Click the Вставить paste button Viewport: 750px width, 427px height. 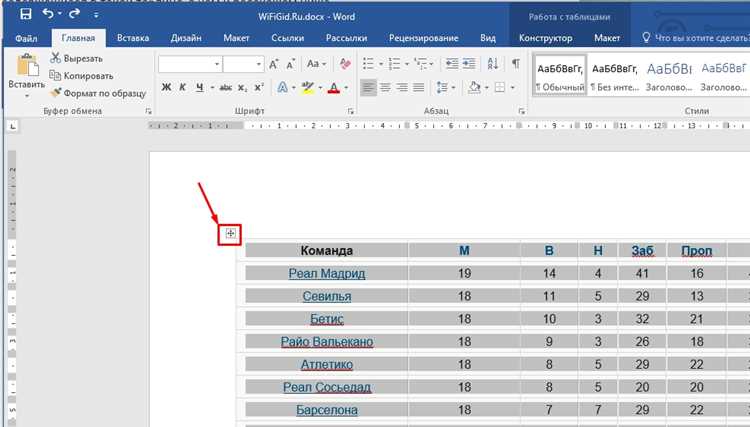pyautogui.click(x=27, y=76)
